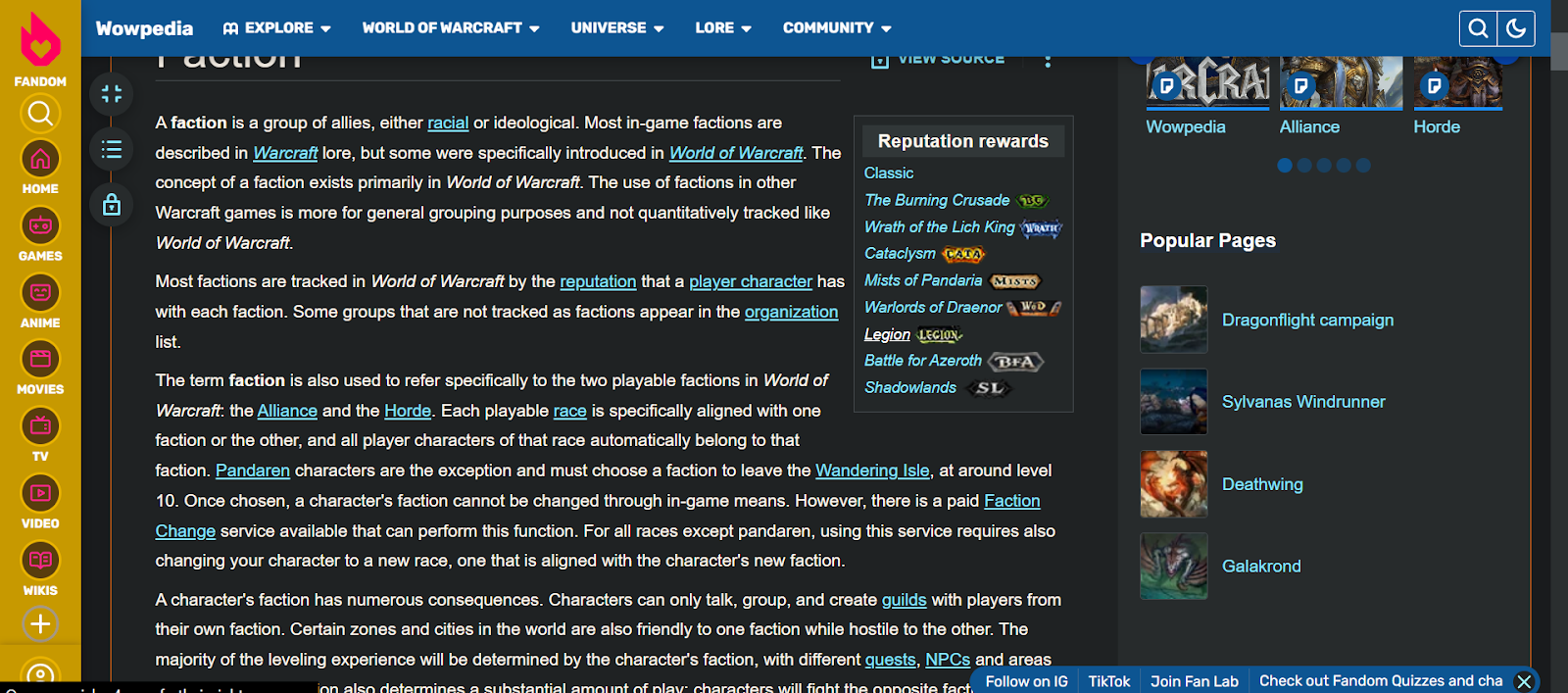Collapse the page with the shrink-arrows icon
The width and height of the screenshot is (1568, 693).
(112, 94)
